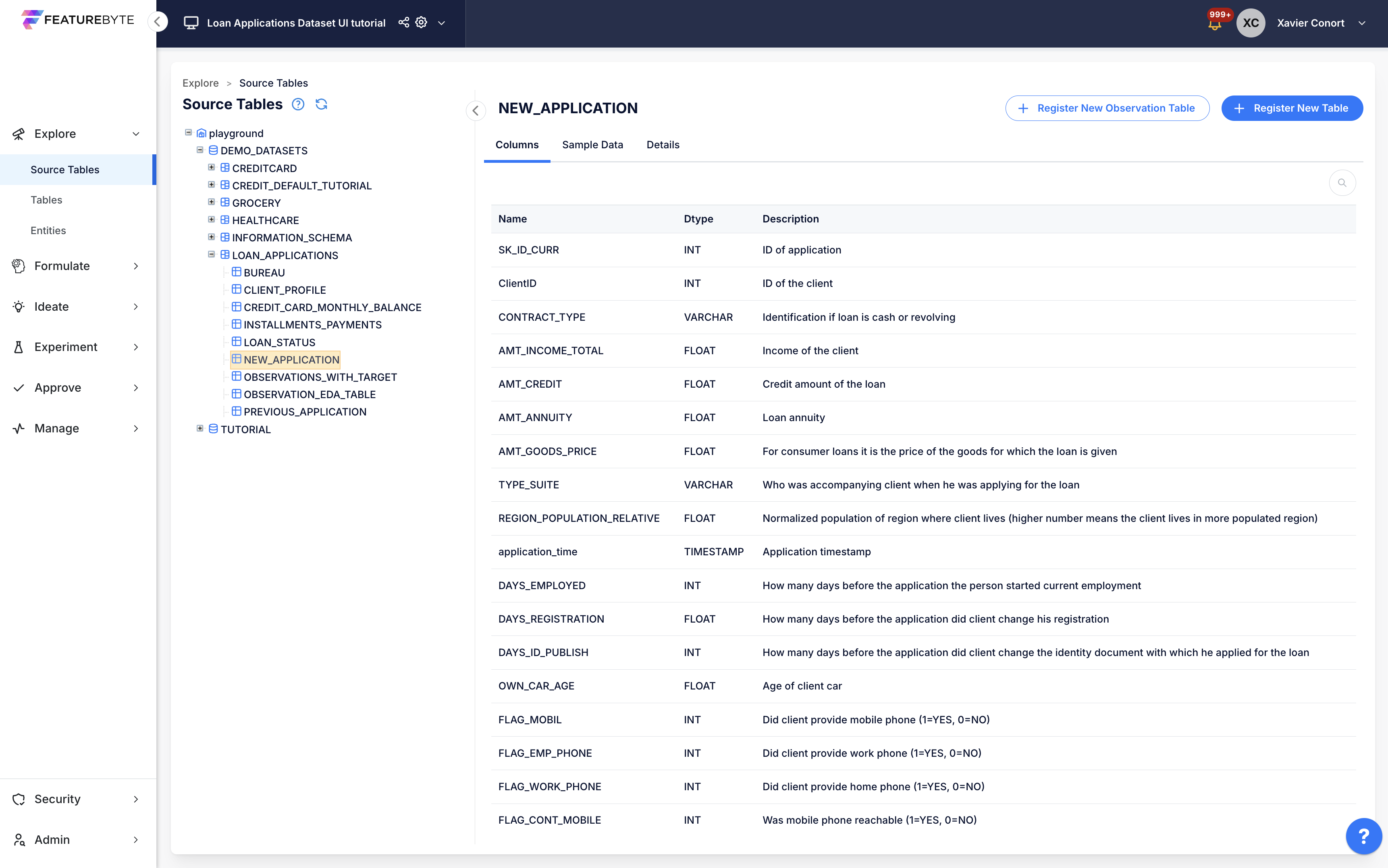Open catalog dropdown chevron in header
The image size is (1388, 868).
click(441, 23)
